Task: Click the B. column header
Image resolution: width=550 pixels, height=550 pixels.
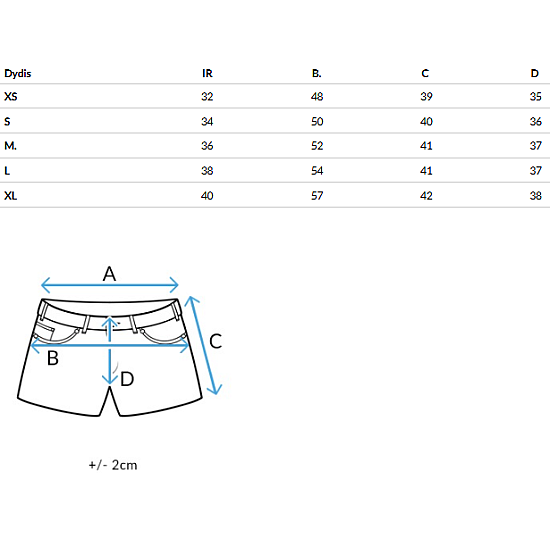Action: pyautogui.click(x=316, y=73)
